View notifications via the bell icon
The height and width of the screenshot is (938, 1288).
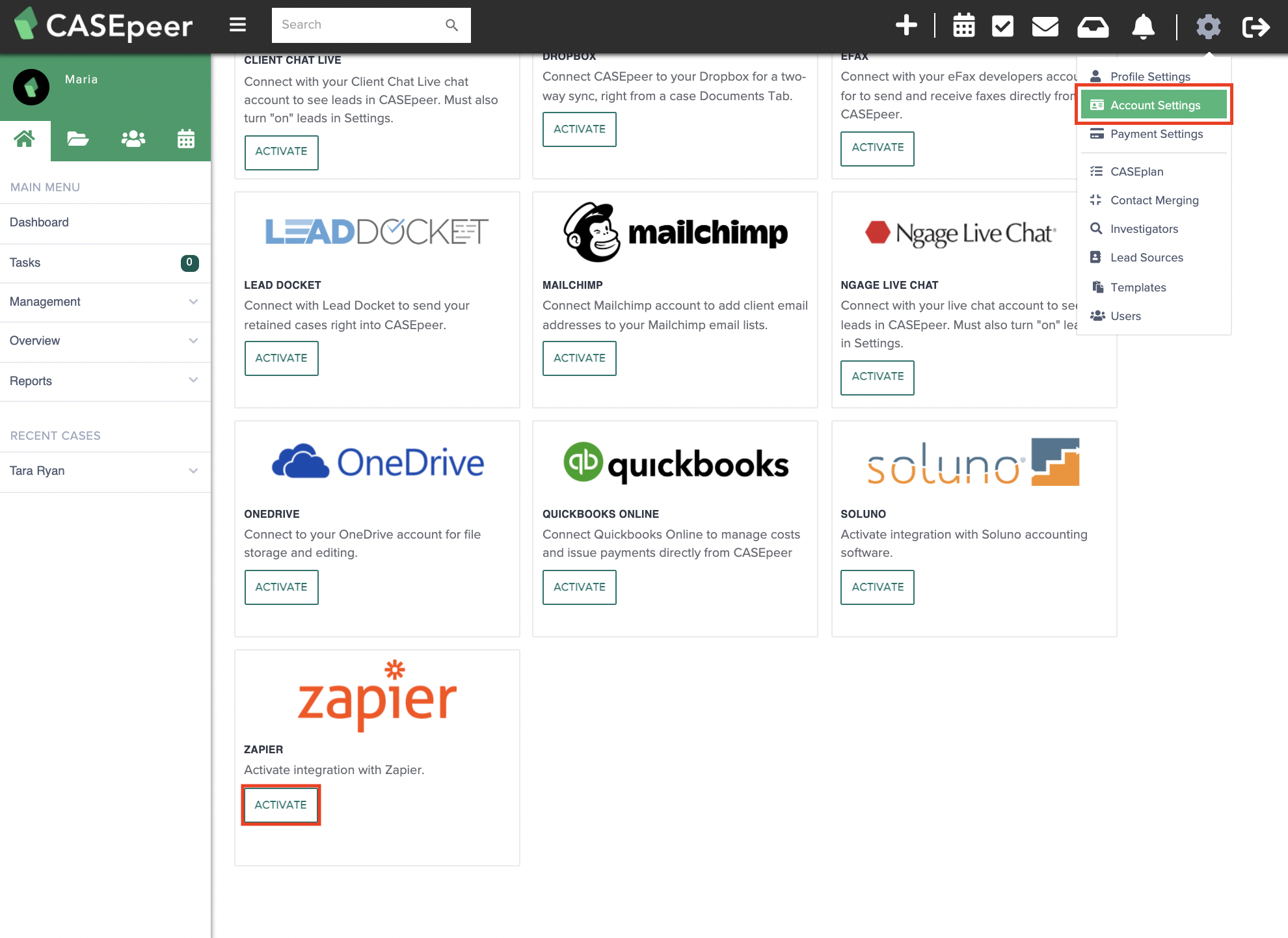click(x=1142, y=27)
